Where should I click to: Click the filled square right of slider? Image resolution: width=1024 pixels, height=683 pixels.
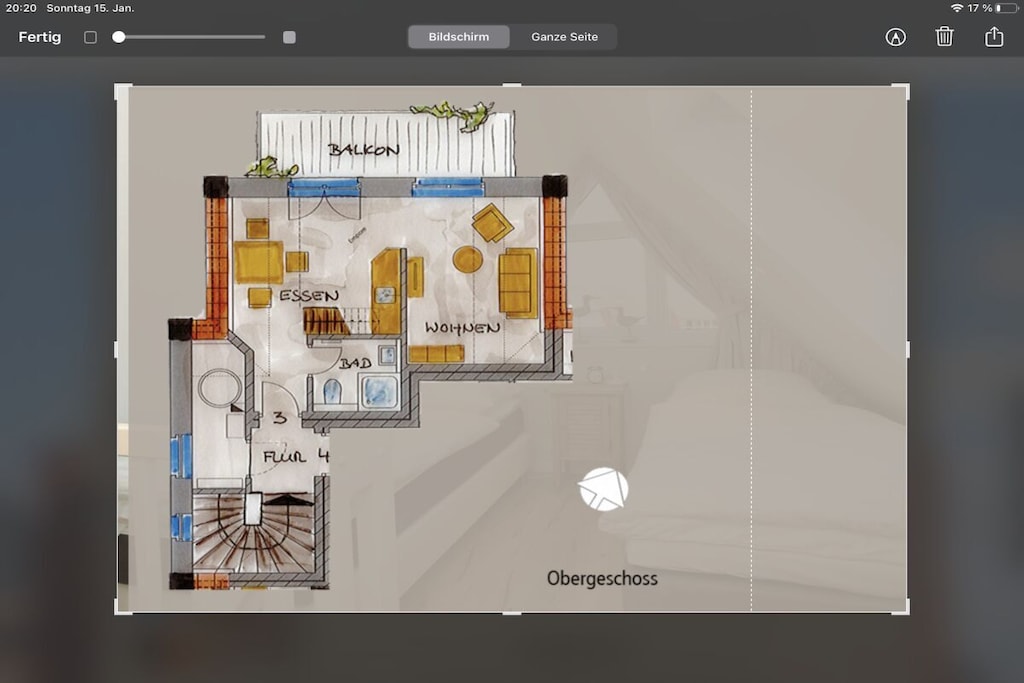click(x=289, y=37)
